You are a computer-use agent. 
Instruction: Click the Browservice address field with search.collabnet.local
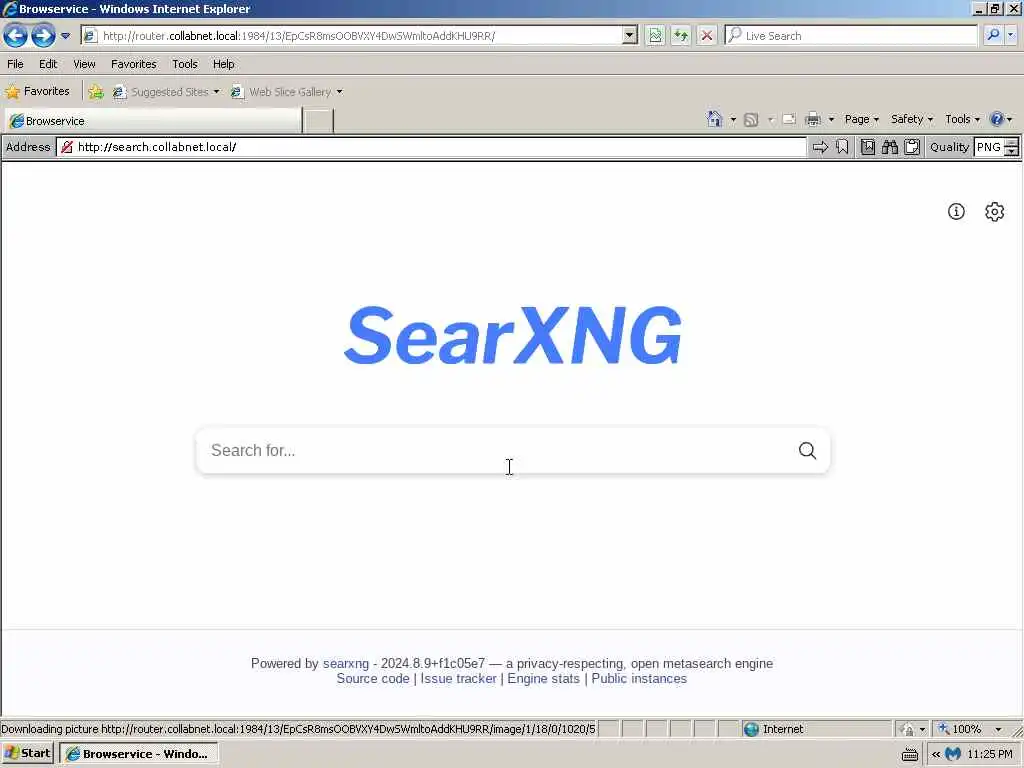click(431, 147)
